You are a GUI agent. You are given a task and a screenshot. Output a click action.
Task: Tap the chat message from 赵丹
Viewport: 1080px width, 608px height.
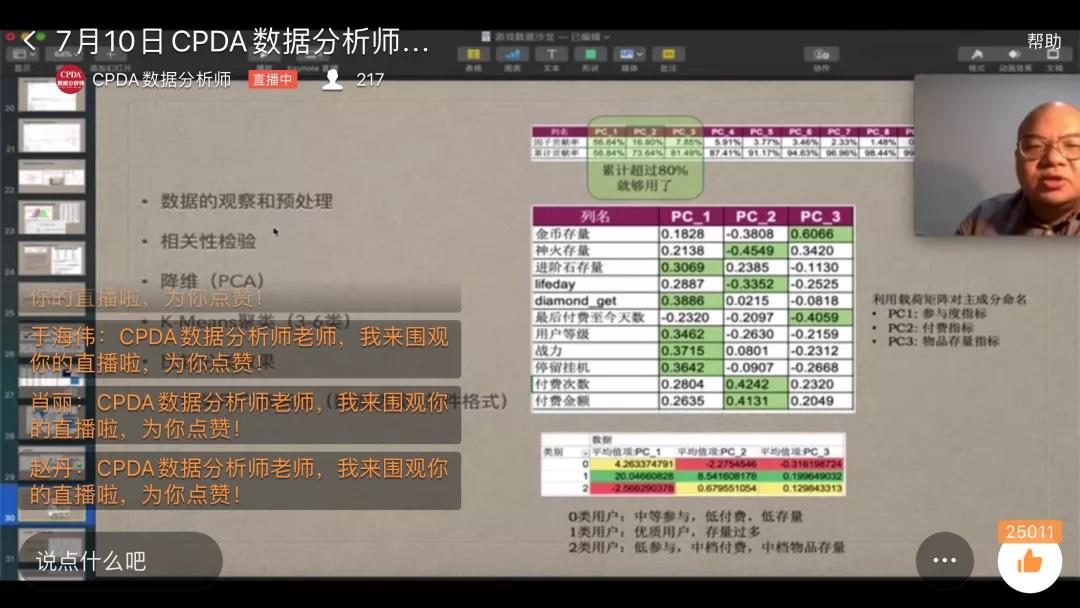pos(239,481)
